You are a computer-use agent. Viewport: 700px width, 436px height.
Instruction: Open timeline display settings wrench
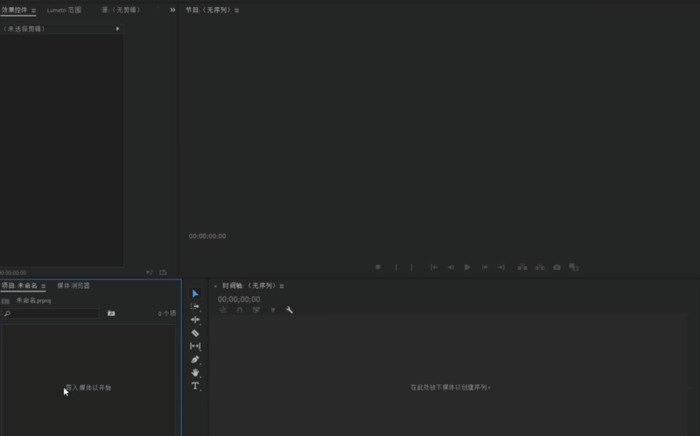290,310
